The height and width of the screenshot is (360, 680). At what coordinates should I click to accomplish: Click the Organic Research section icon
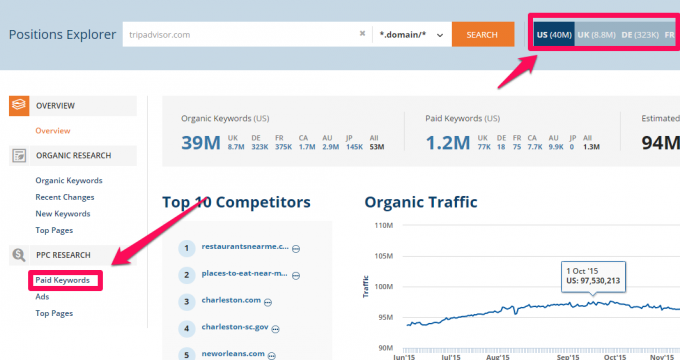point(19,155)
